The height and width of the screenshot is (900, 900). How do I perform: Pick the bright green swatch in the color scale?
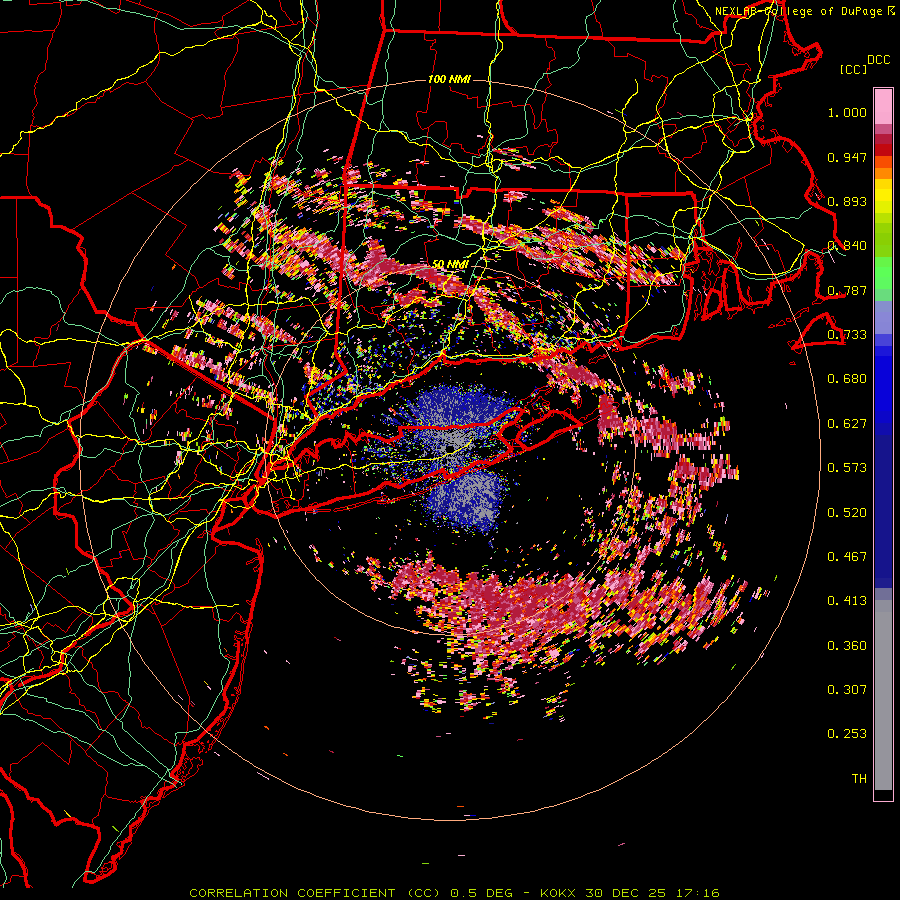(883, 273)
